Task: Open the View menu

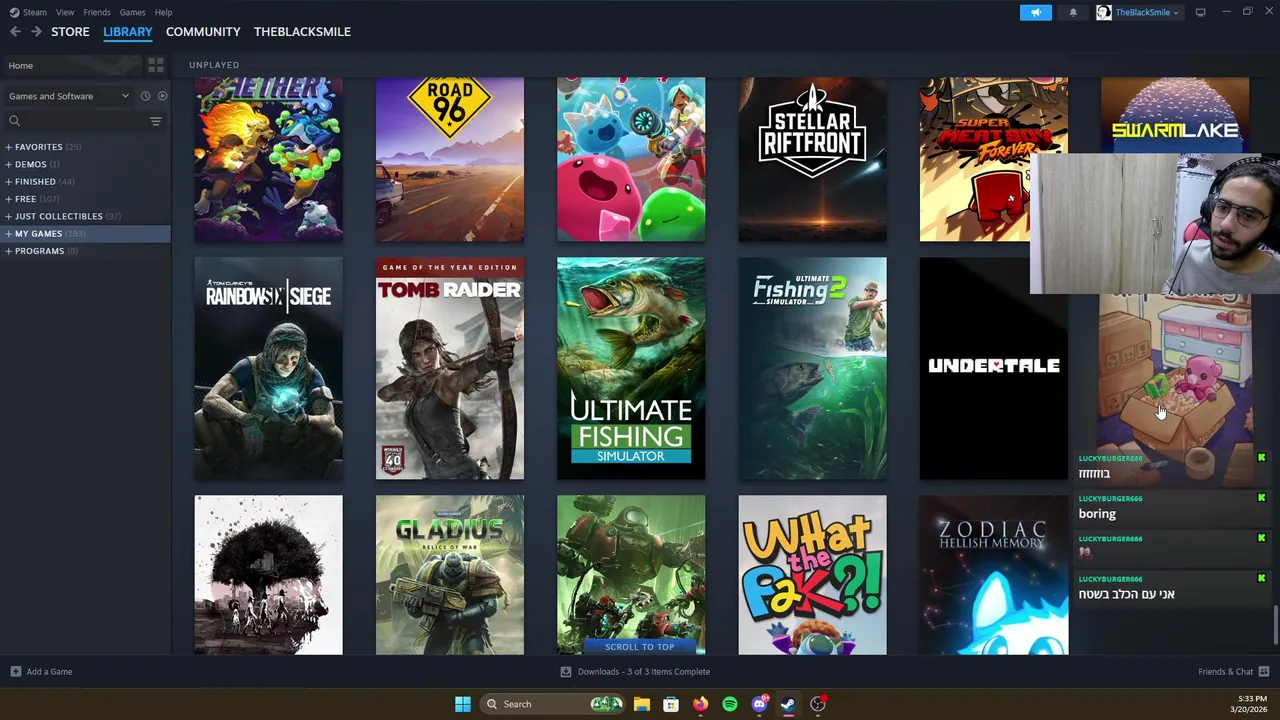Action: [x=65, y=12]
